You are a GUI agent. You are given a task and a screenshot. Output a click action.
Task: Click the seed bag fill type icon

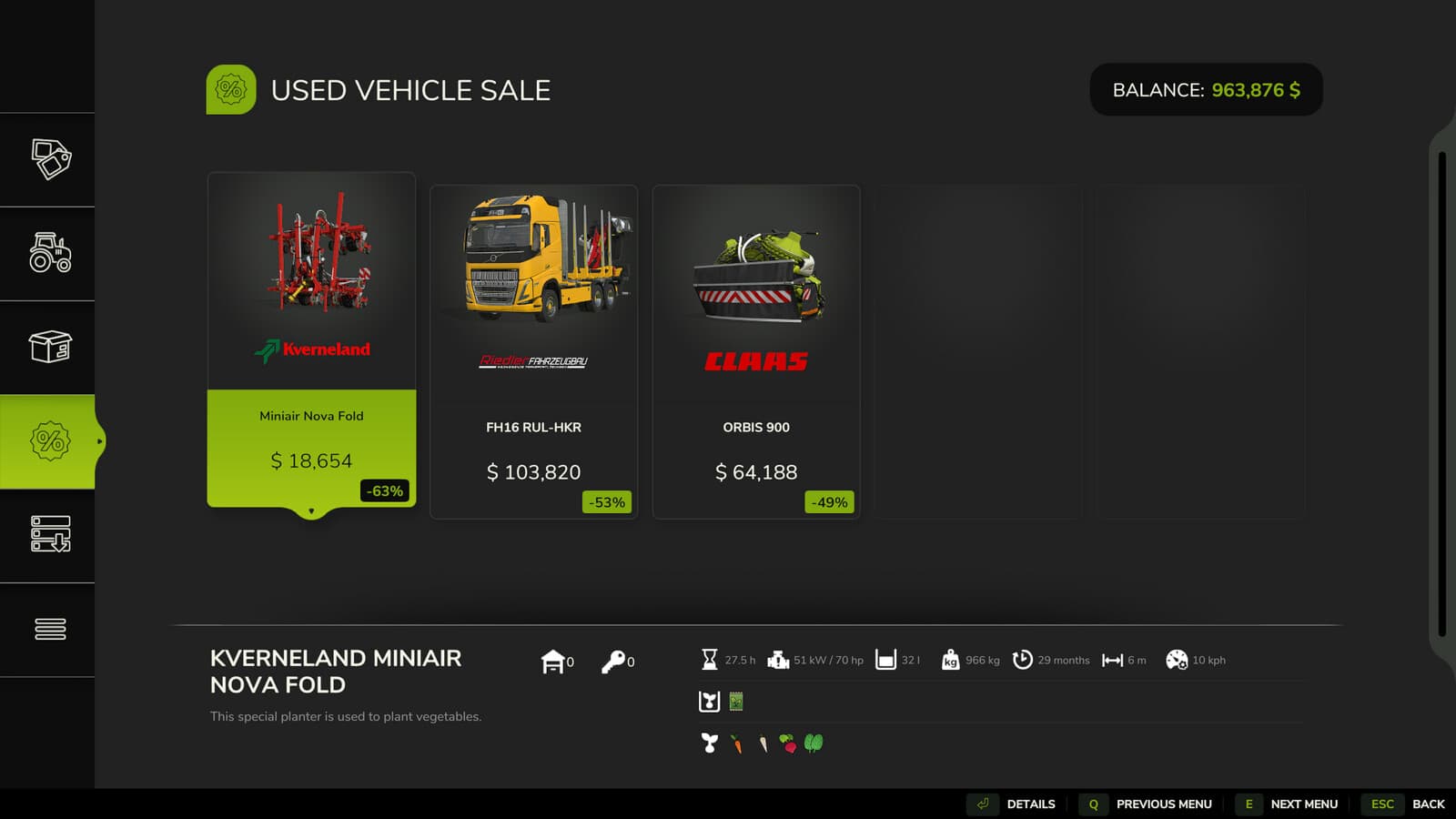click(736, 702)
